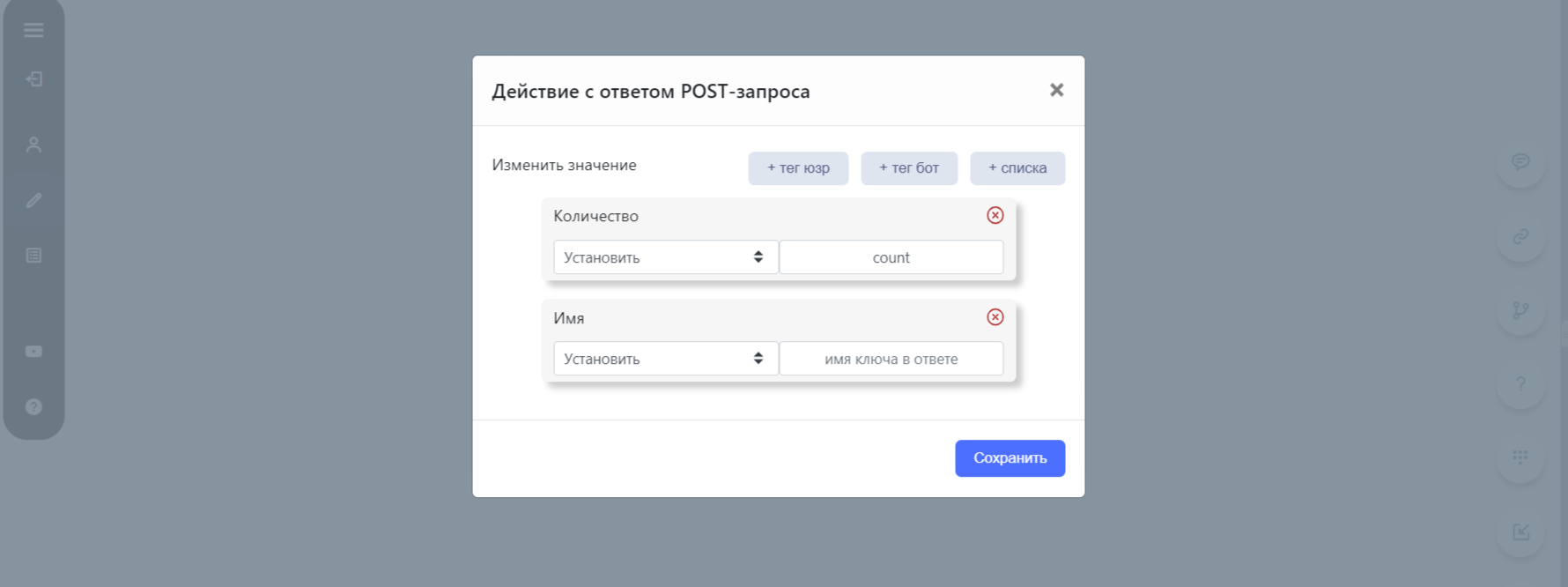
Task: Close the POST-запроса dialog
Action: 1057,90
